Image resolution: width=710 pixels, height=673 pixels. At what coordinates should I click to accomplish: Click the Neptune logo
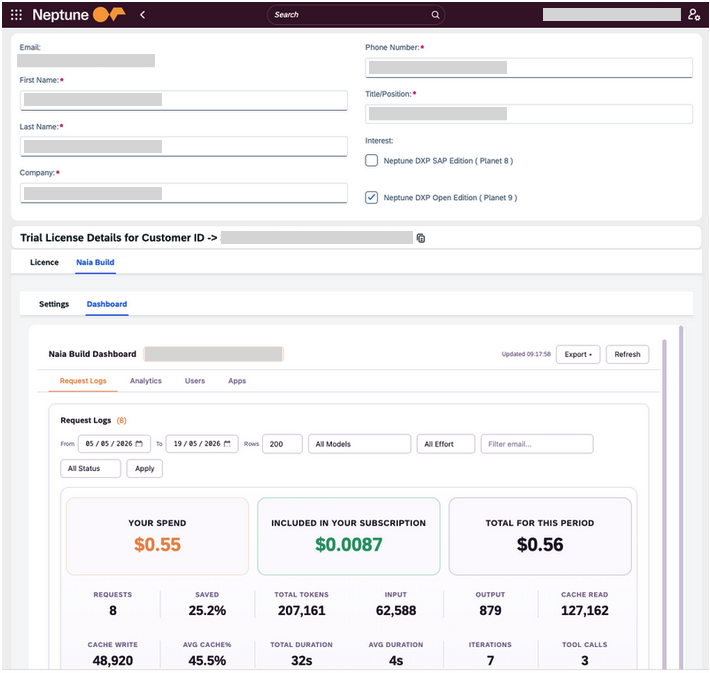click(78, 14)
